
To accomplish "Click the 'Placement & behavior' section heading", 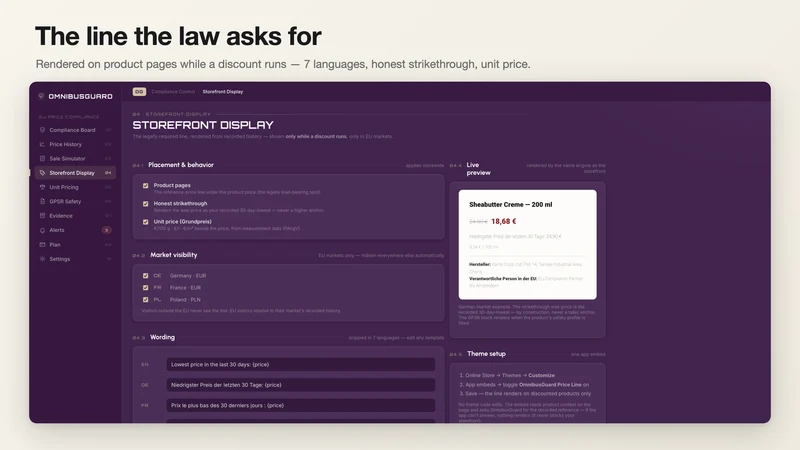I will [x=181, y=165].
